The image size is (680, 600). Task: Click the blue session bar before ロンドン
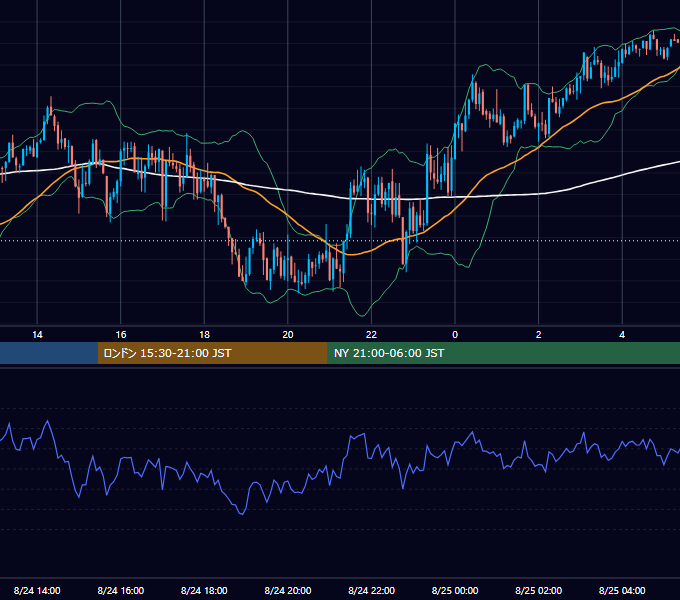49,353
